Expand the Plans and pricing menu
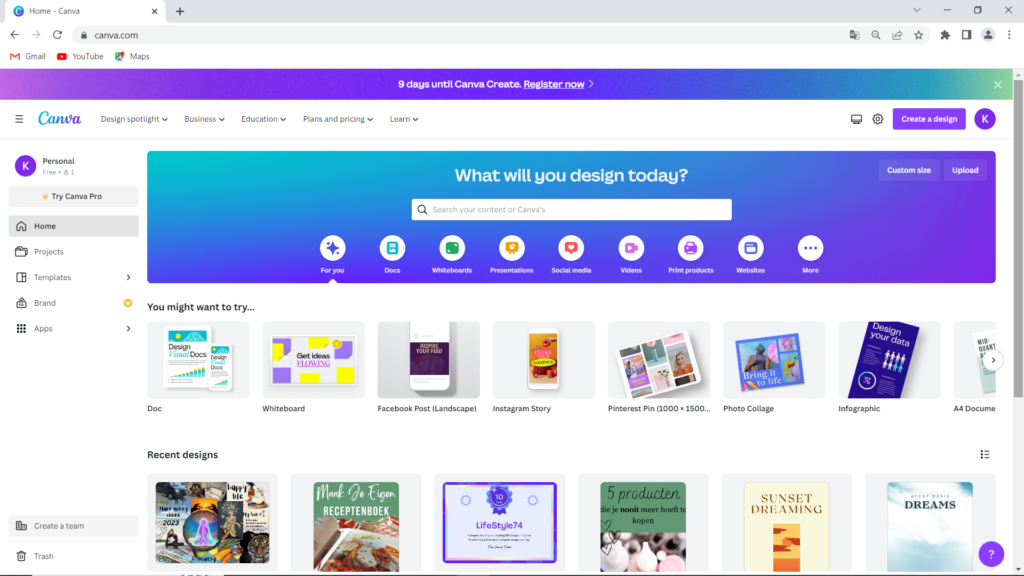This screenshot has height=576, width=1024. 337,119
